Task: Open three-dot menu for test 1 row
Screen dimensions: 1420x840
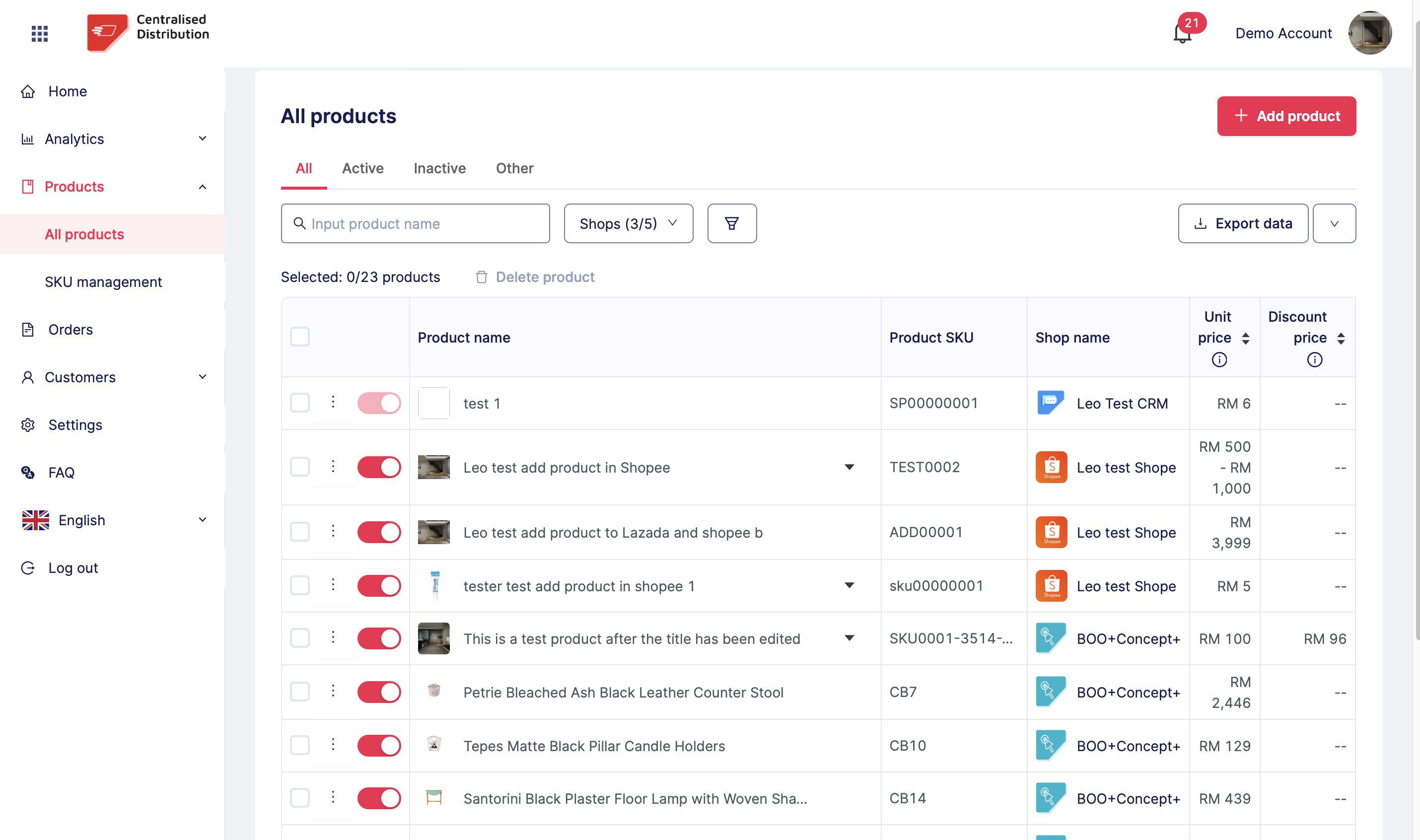Action: click(333, 403)
